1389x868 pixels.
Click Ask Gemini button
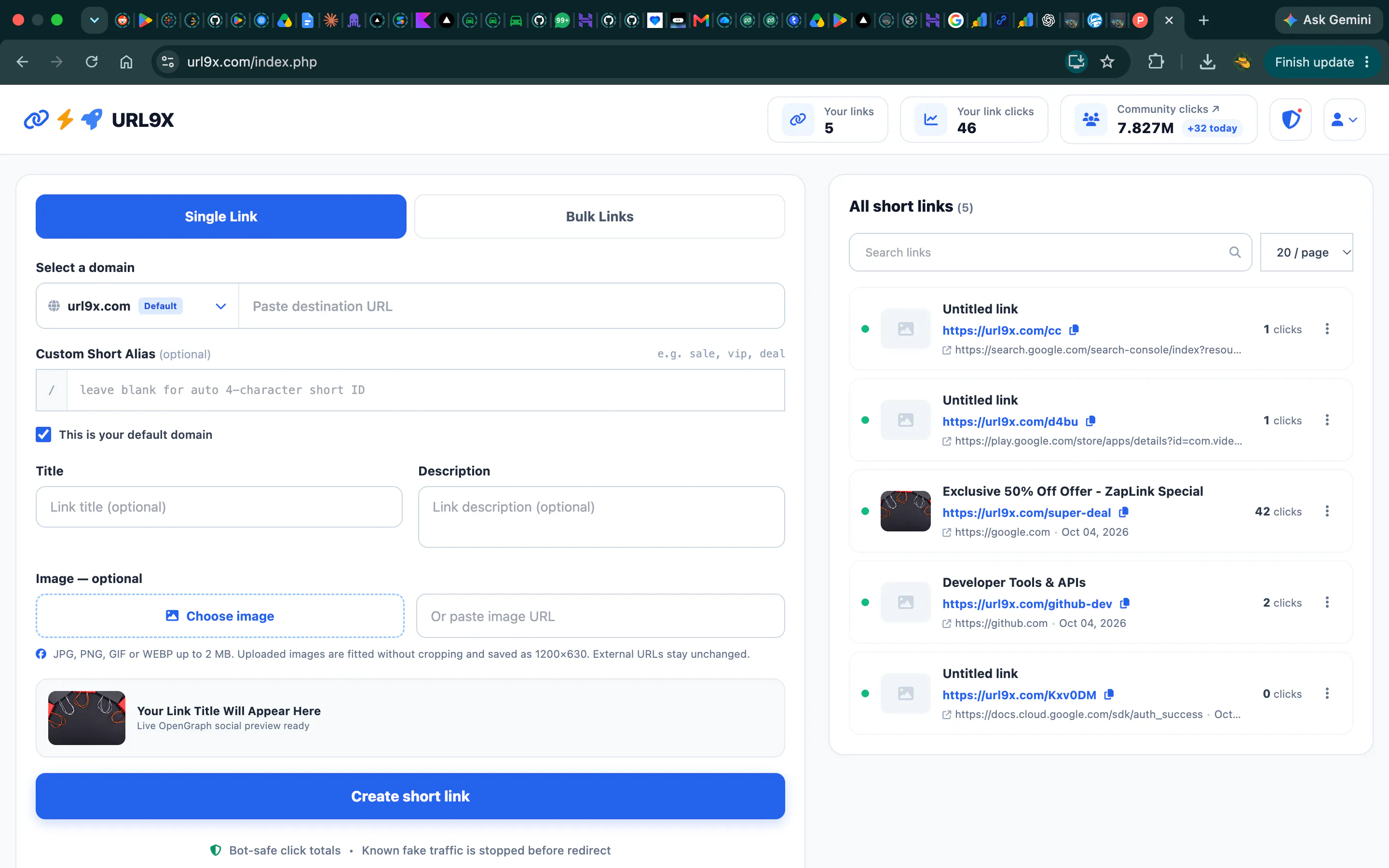1328,20
